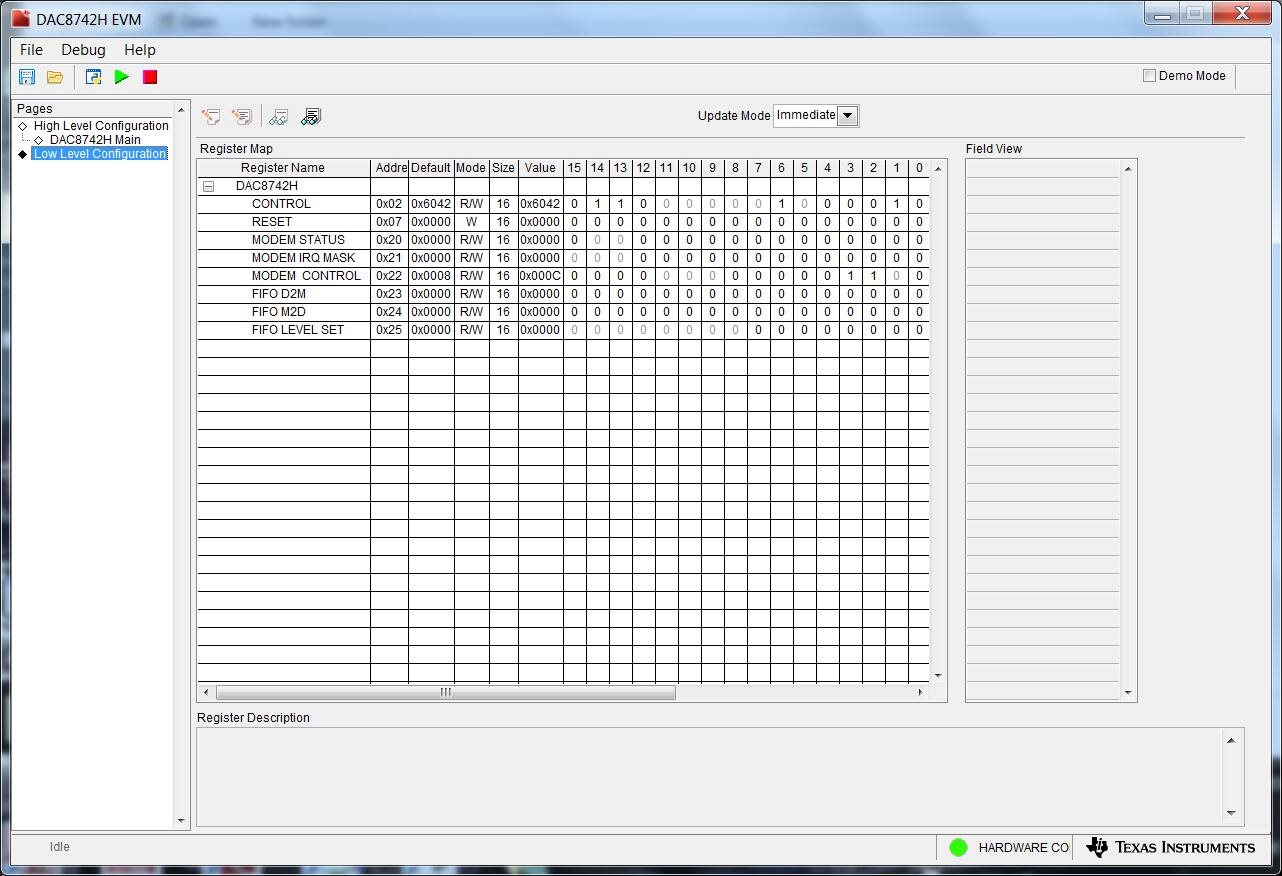Click inside the Register Description text area

pos(710,777)
